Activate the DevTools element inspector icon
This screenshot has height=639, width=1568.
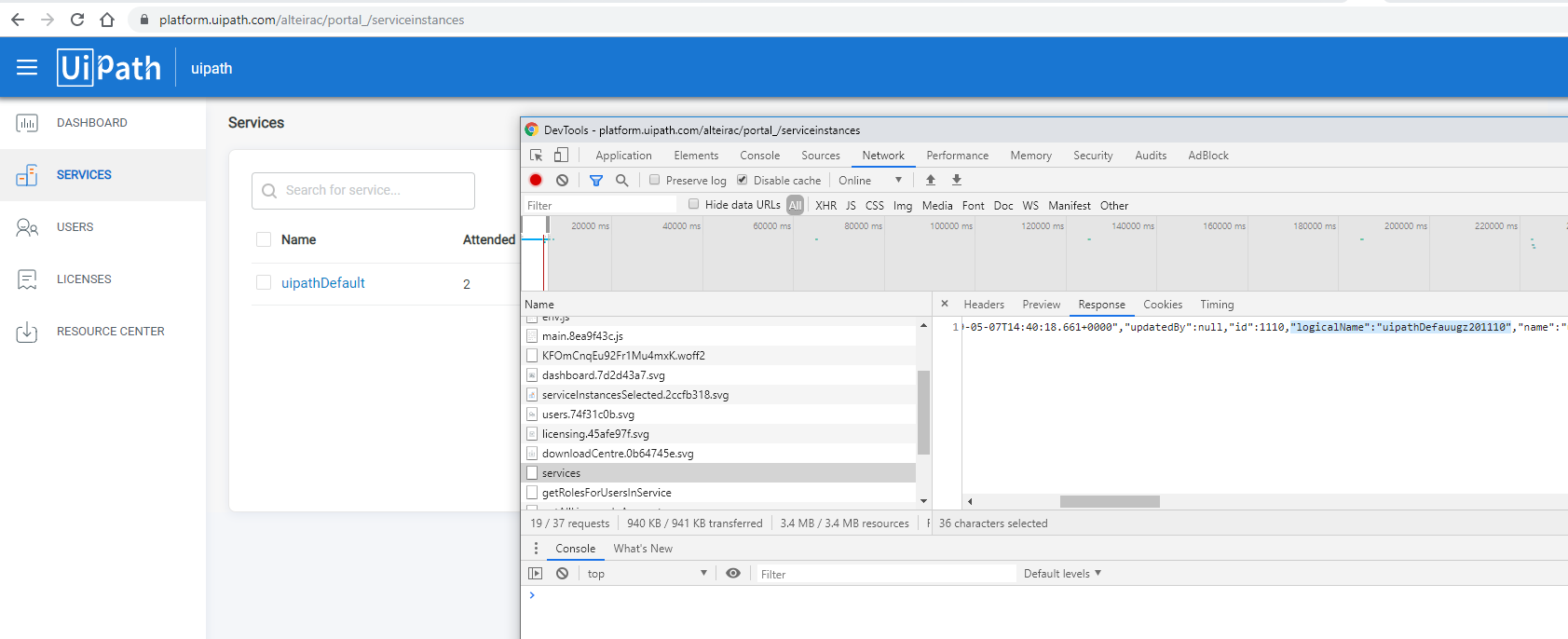(x=536, y=156)
